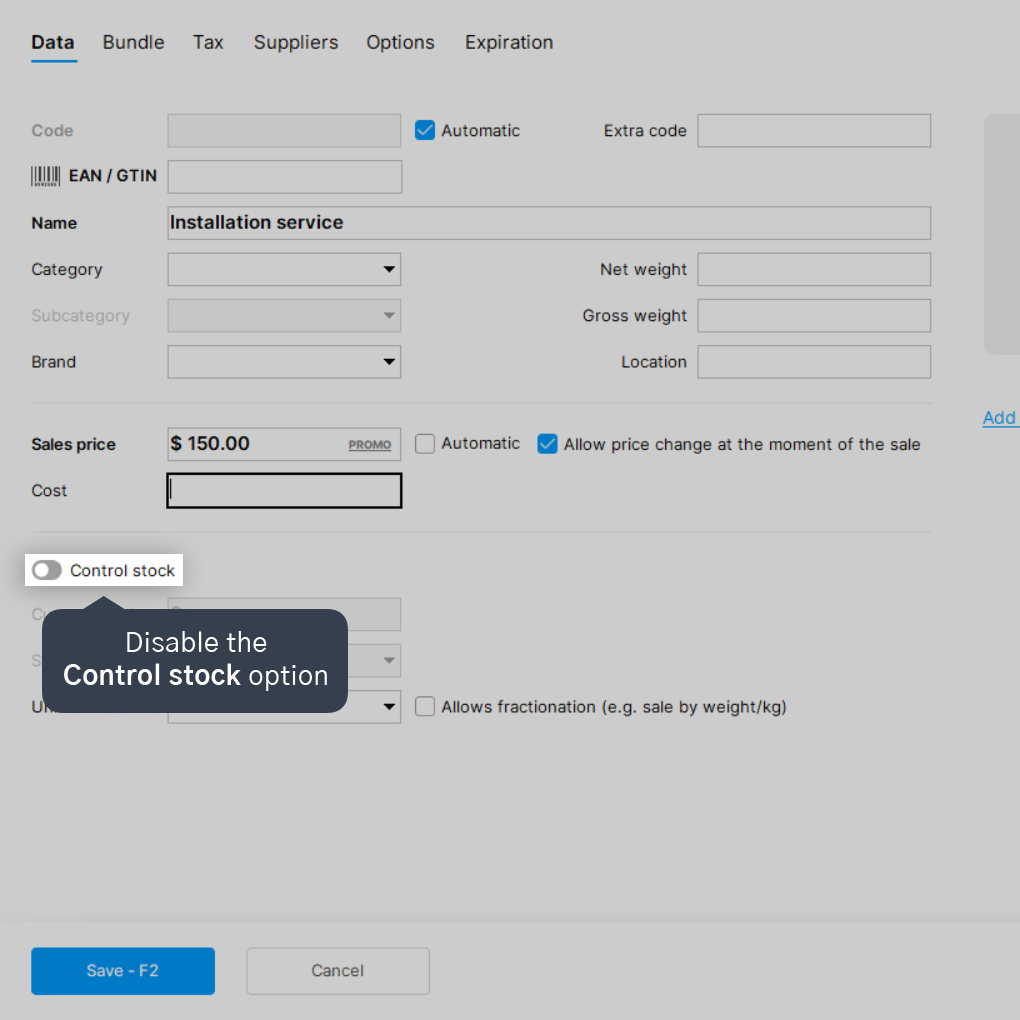Click the Cancel button
This screenshot has width=1020, height=1020.
coord(338,971)
